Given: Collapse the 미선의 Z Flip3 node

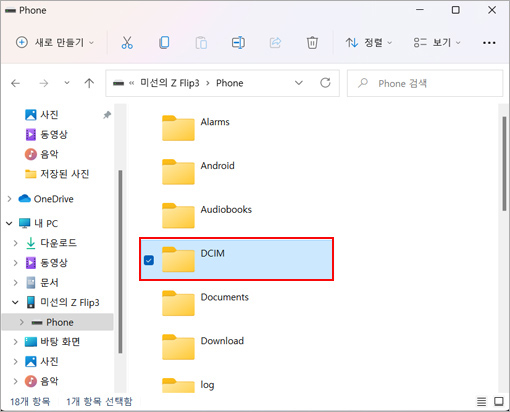Looking at the screenshot, I should click(15, 302).
